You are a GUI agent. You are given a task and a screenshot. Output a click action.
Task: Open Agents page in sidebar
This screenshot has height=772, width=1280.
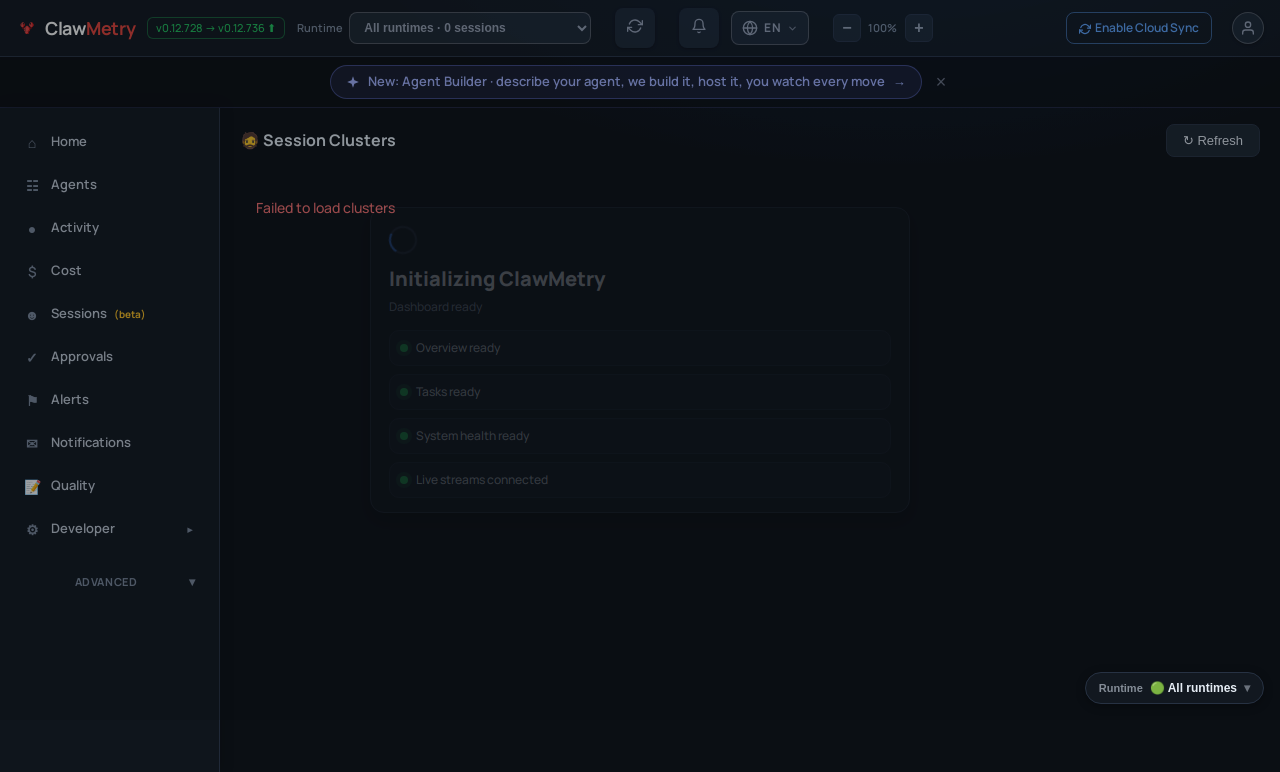click(x=110, y=185)
